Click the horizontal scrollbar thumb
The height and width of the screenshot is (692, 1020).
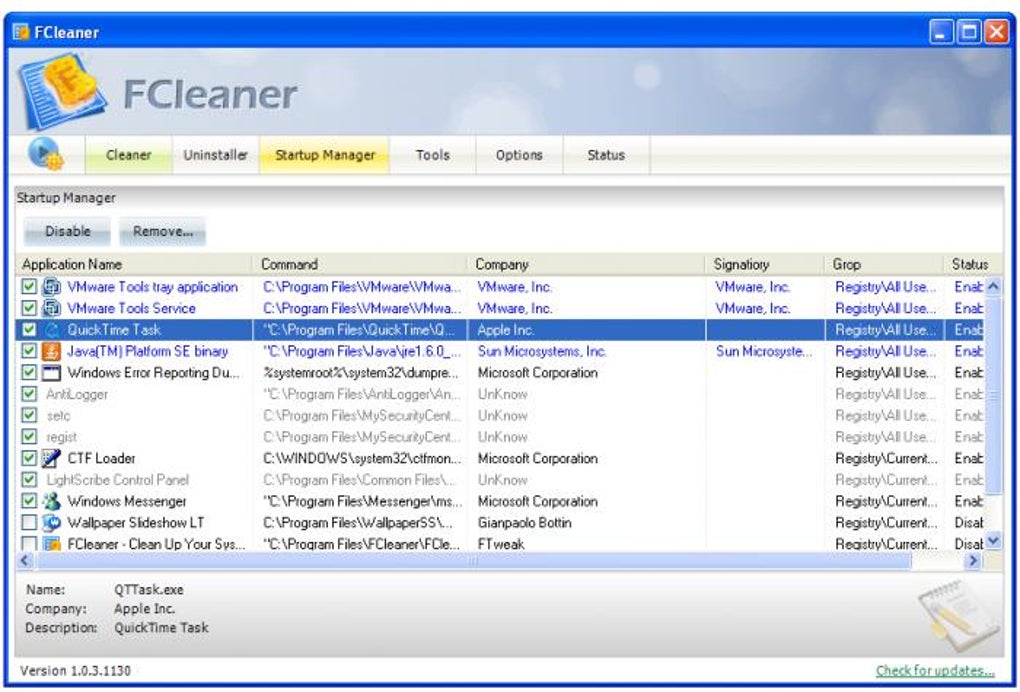pyautogui.click(x=475, y=560)
